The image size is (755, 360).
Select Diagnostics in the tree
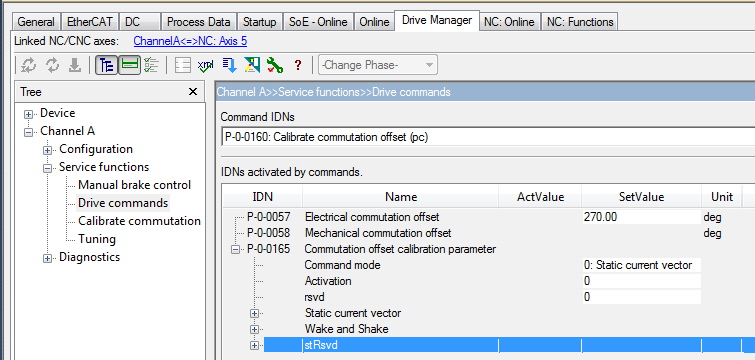coord(90,257)
